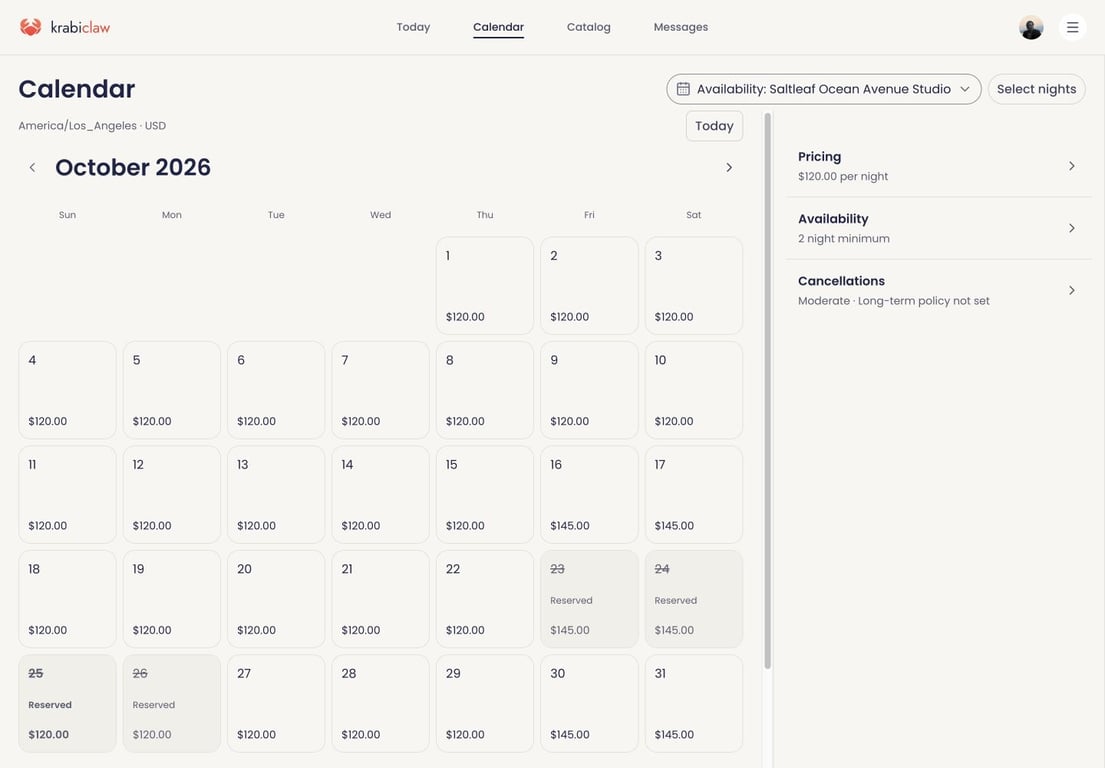Screen dimensions: 1105x768
Task: Click the calendar vertical scrollbar
Action: pyautogui.click(x=767, y=391)
